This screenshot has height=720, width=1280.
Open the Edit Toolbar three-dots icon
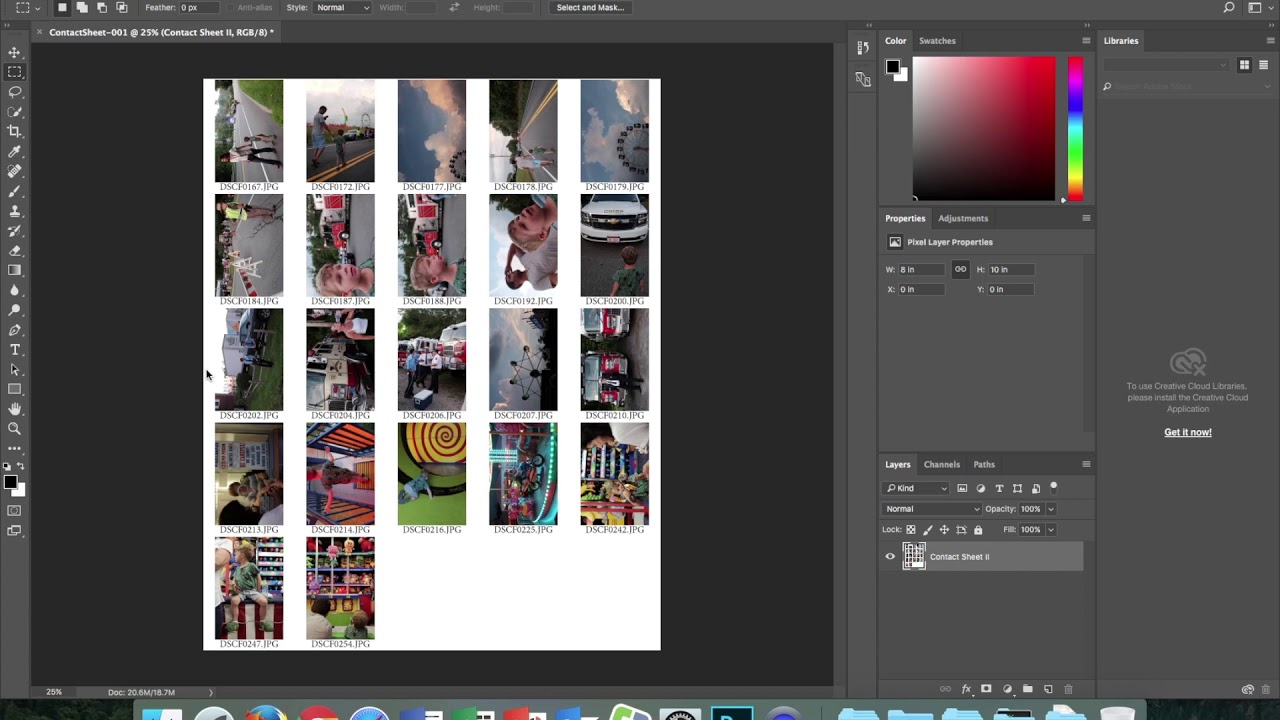(14, 449)
